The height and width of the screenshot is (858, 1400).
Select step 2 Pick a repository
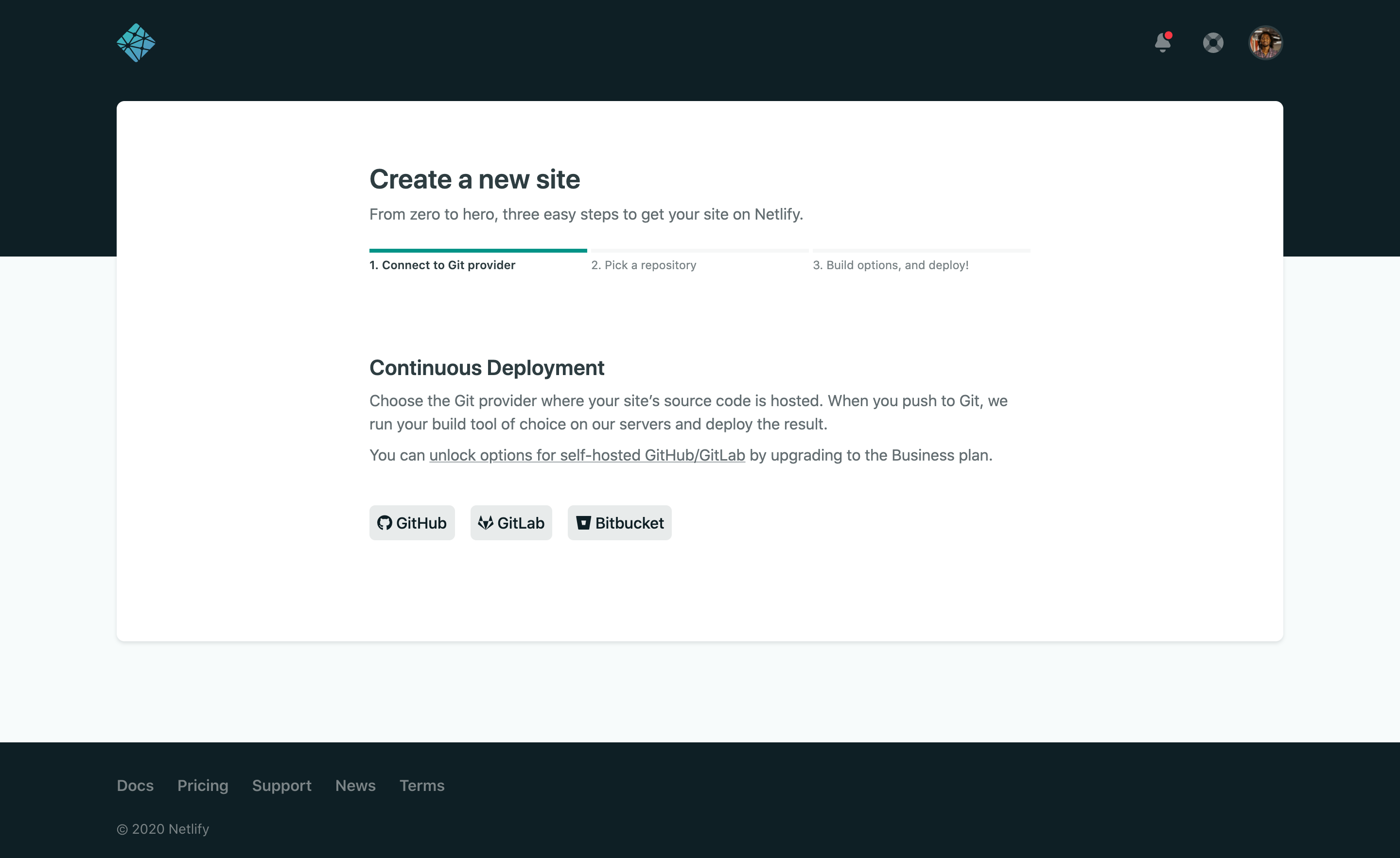[643, 265]
